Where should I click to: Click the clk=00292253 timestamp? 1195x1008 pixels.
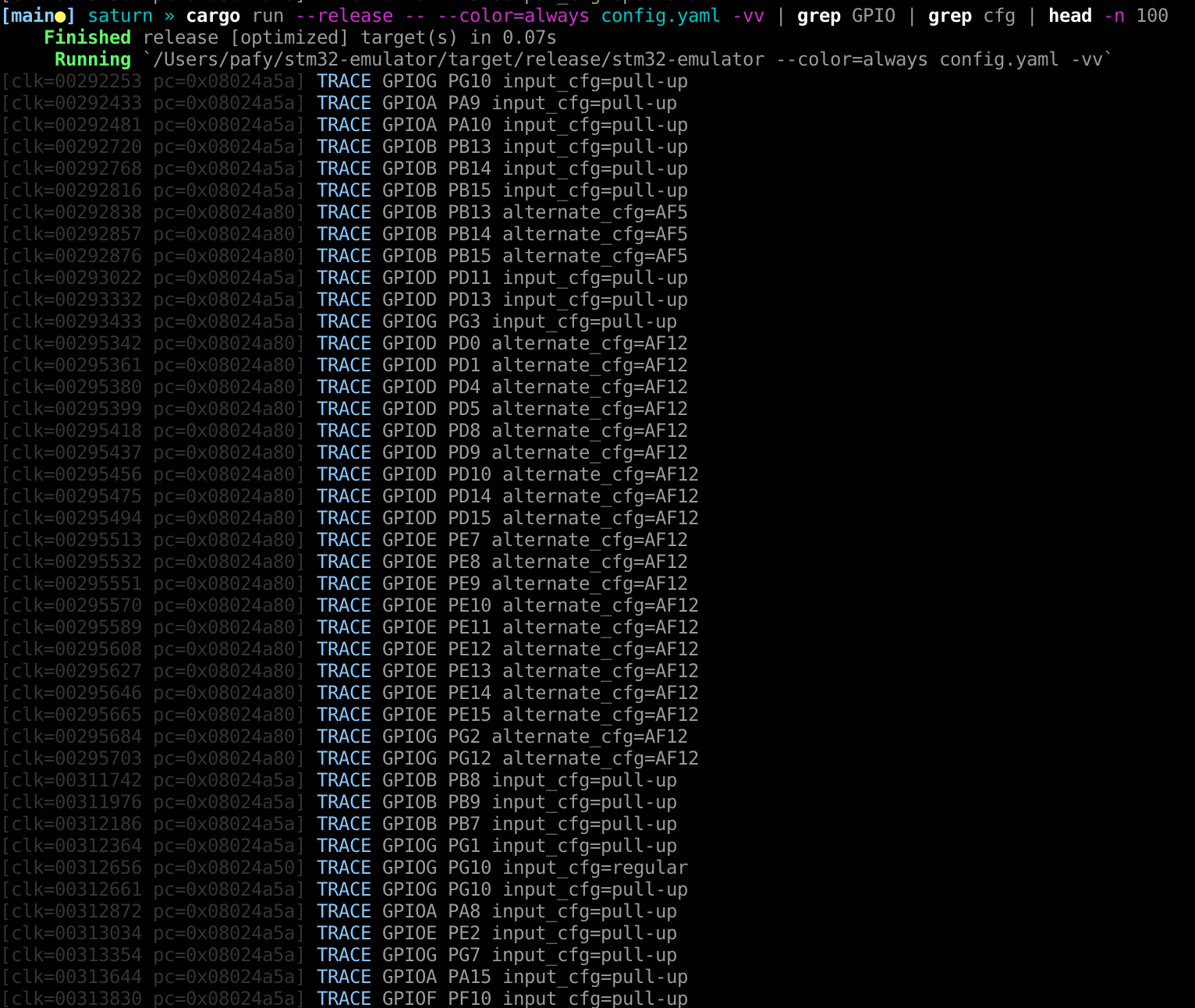(x=76, y=81)
